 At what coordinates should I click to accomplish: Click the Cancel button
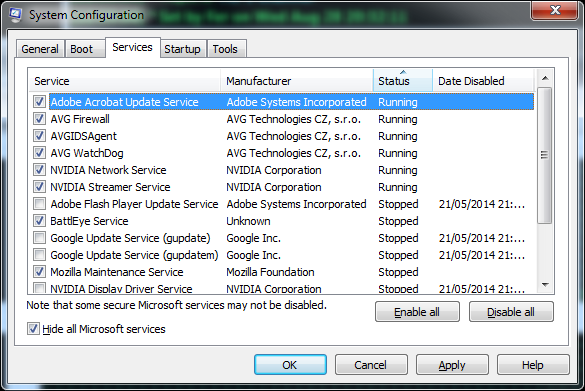[x=371, y=365]
